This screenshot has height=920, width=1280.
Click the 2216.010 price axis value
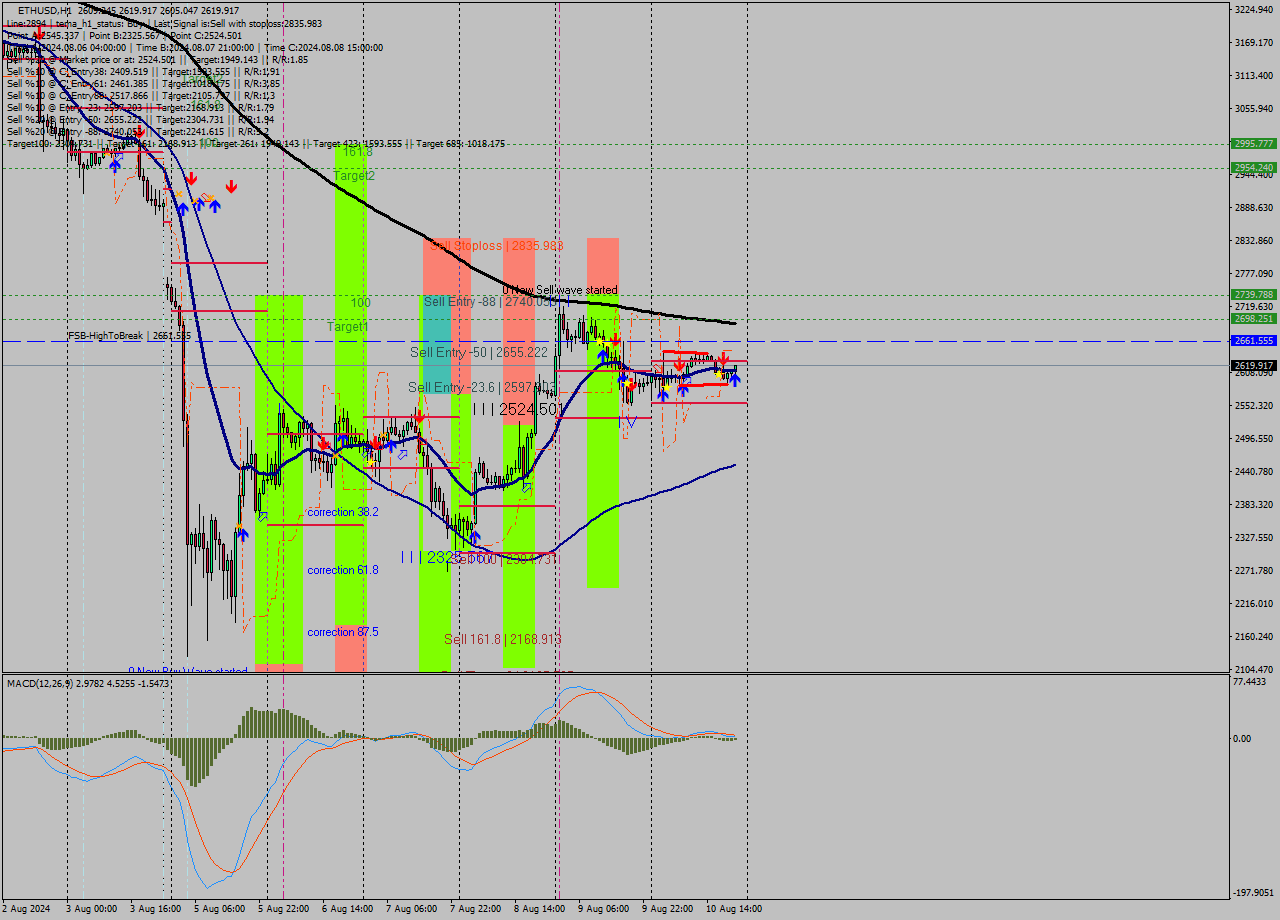(1254, 603)
